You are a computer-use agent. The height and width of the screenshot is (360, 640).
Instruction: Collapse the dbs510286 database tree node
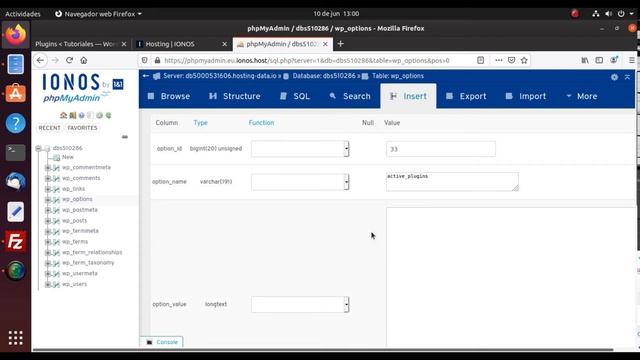38,148
